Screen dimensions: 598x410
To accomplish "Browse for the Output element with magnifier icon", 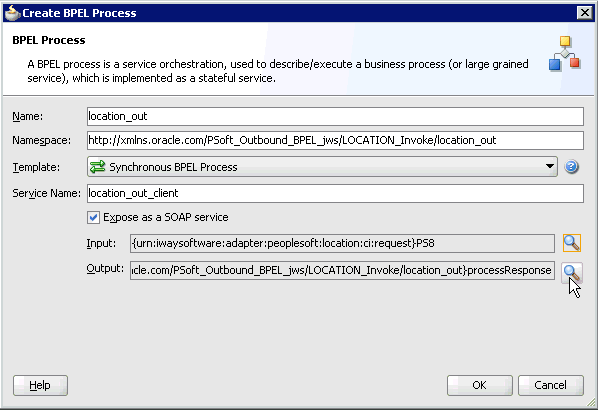I will [x=572, y=272].
